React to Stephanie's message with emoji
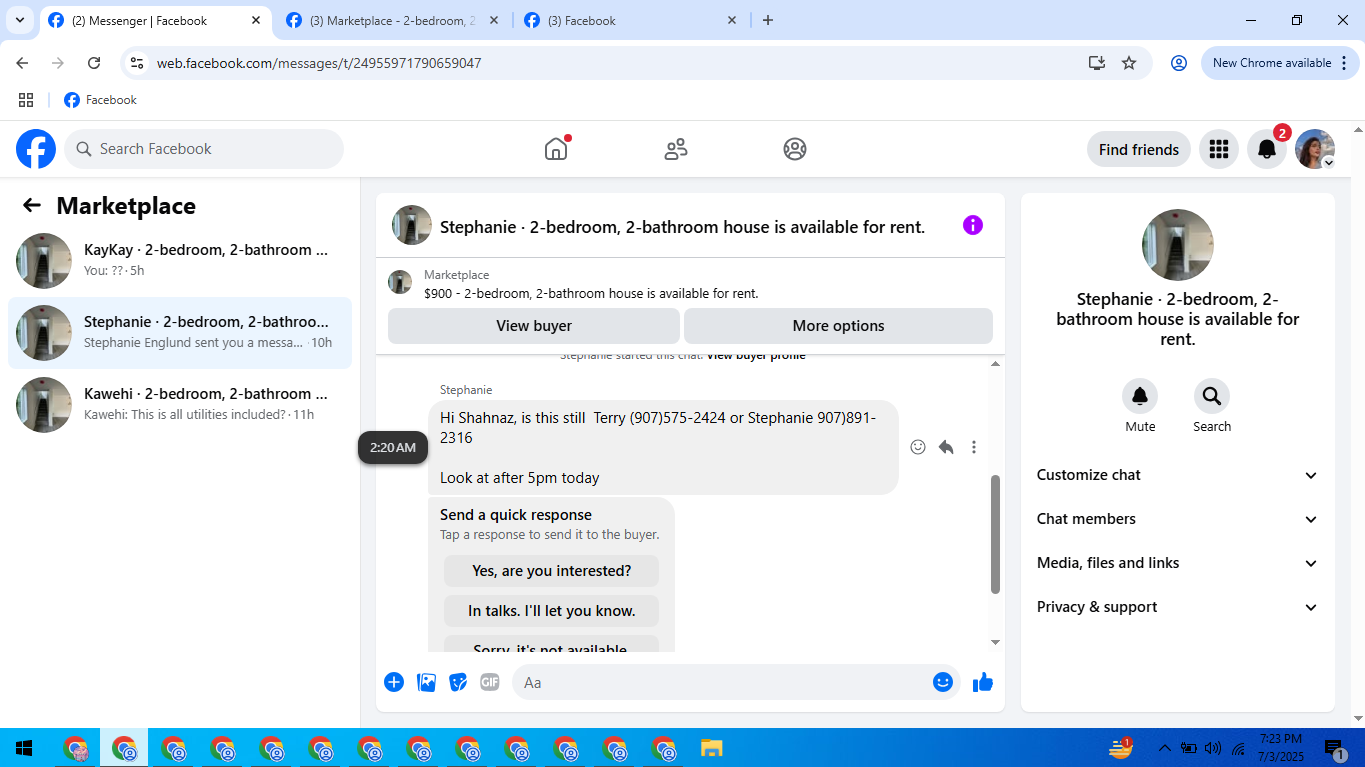 pyautogui.click(x=918, y=447)
